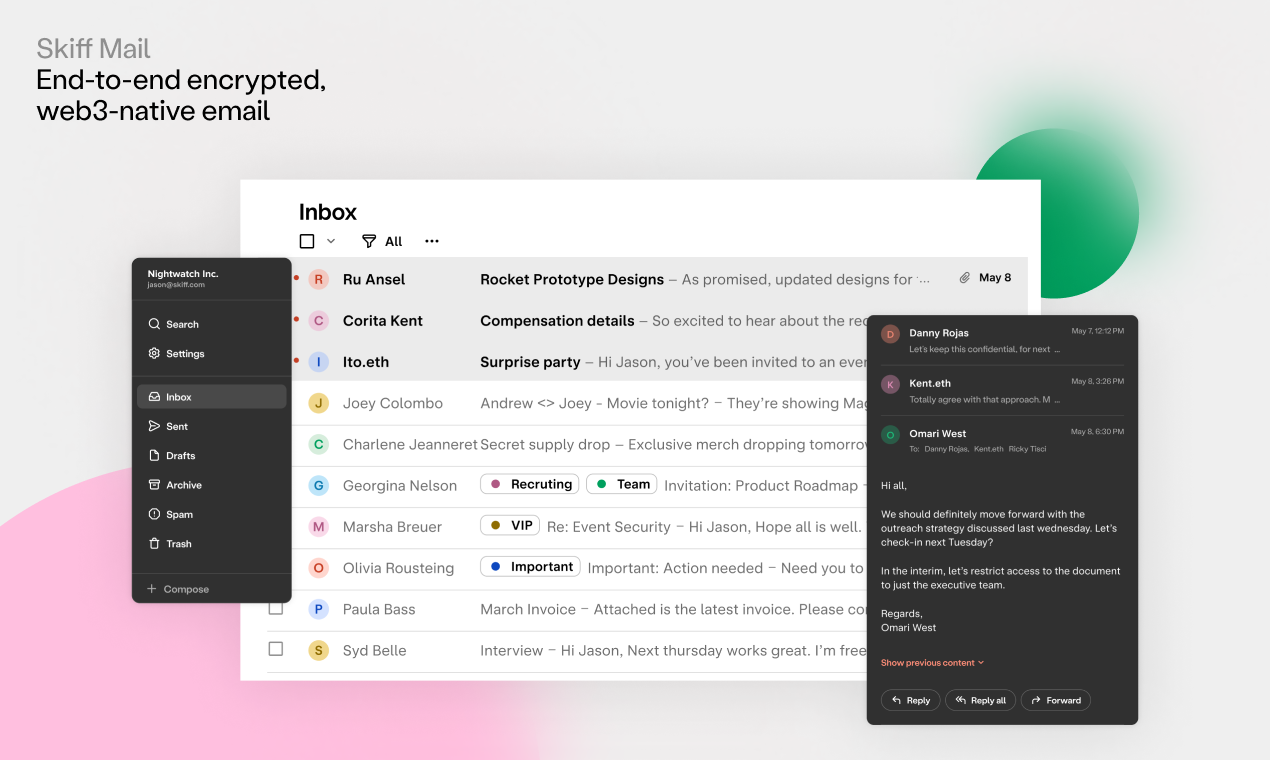Reply to Omari West's message

pos(910,700)
